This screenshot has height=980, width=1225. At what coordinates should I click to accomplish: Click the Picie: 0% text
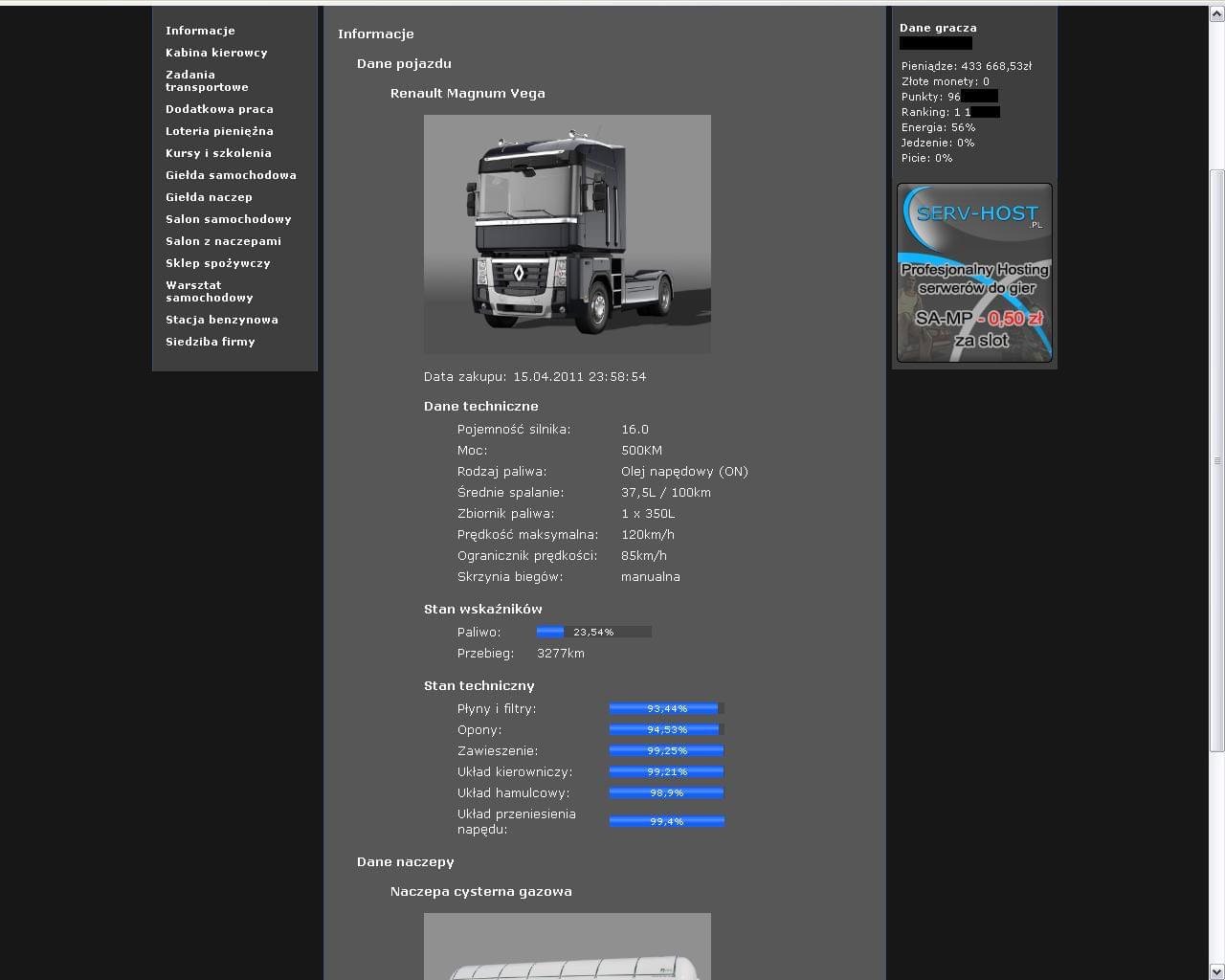tap(927, 158)
